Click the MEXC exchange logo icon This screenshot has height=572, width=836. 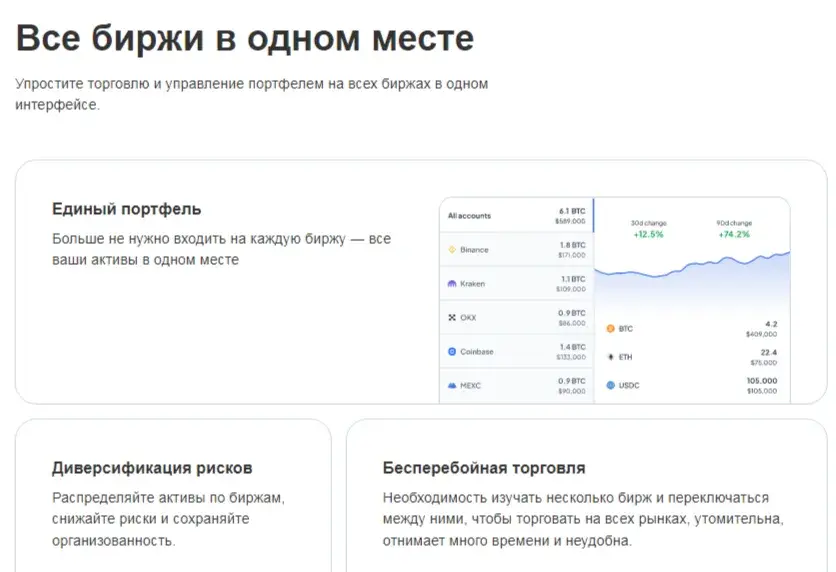click(452, 385)
